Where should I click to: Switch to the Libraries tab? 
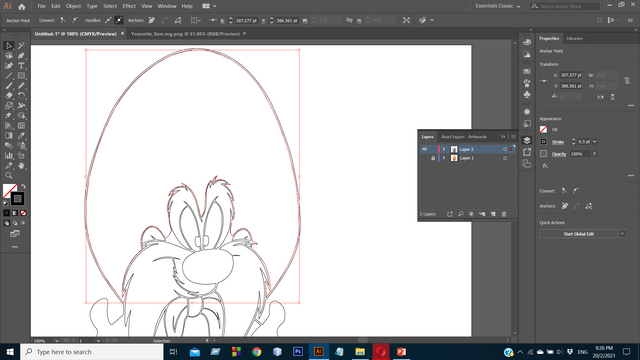[x=575, y=38]
